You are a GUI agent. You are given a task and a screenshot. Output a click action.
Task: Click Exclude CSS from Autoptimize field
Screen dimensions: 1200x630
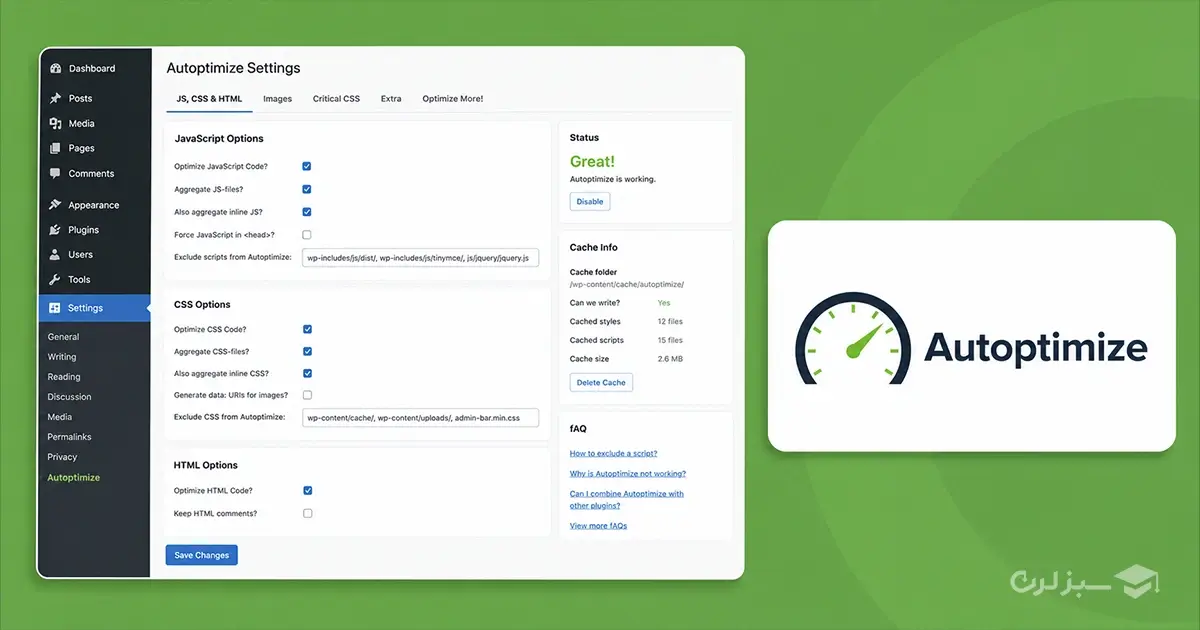420,417
